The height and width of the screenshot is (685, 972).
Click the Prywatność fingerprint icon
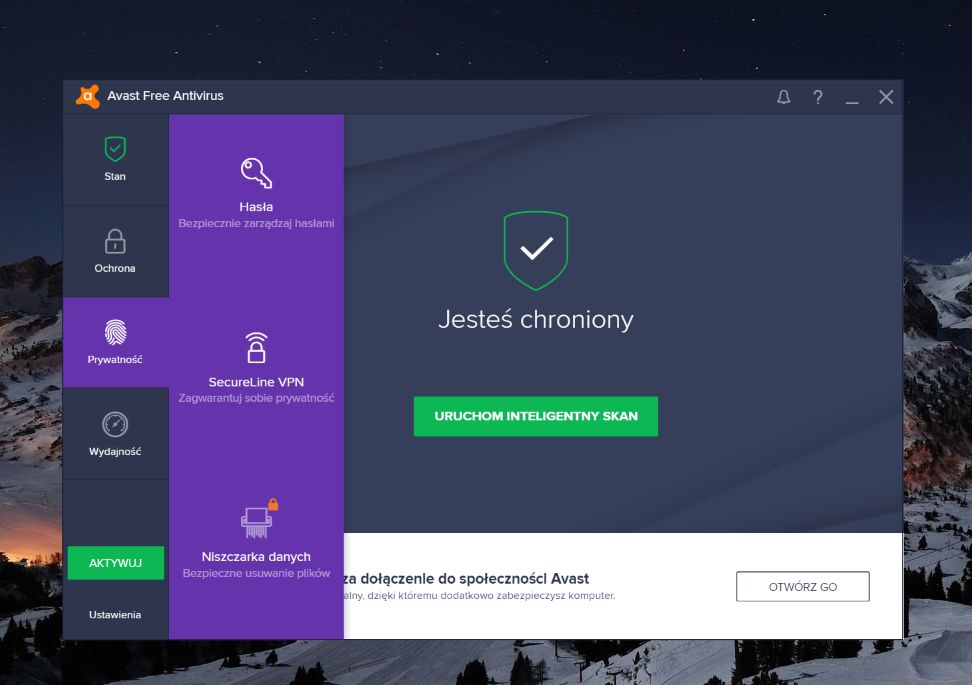tap(114, 334)
